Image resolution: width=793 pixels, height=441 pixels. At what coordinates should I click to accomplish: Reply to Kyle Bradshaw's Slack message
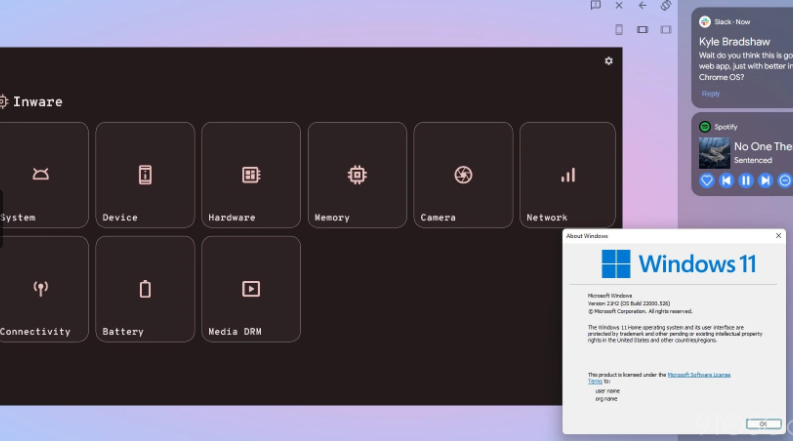[710, 94]
